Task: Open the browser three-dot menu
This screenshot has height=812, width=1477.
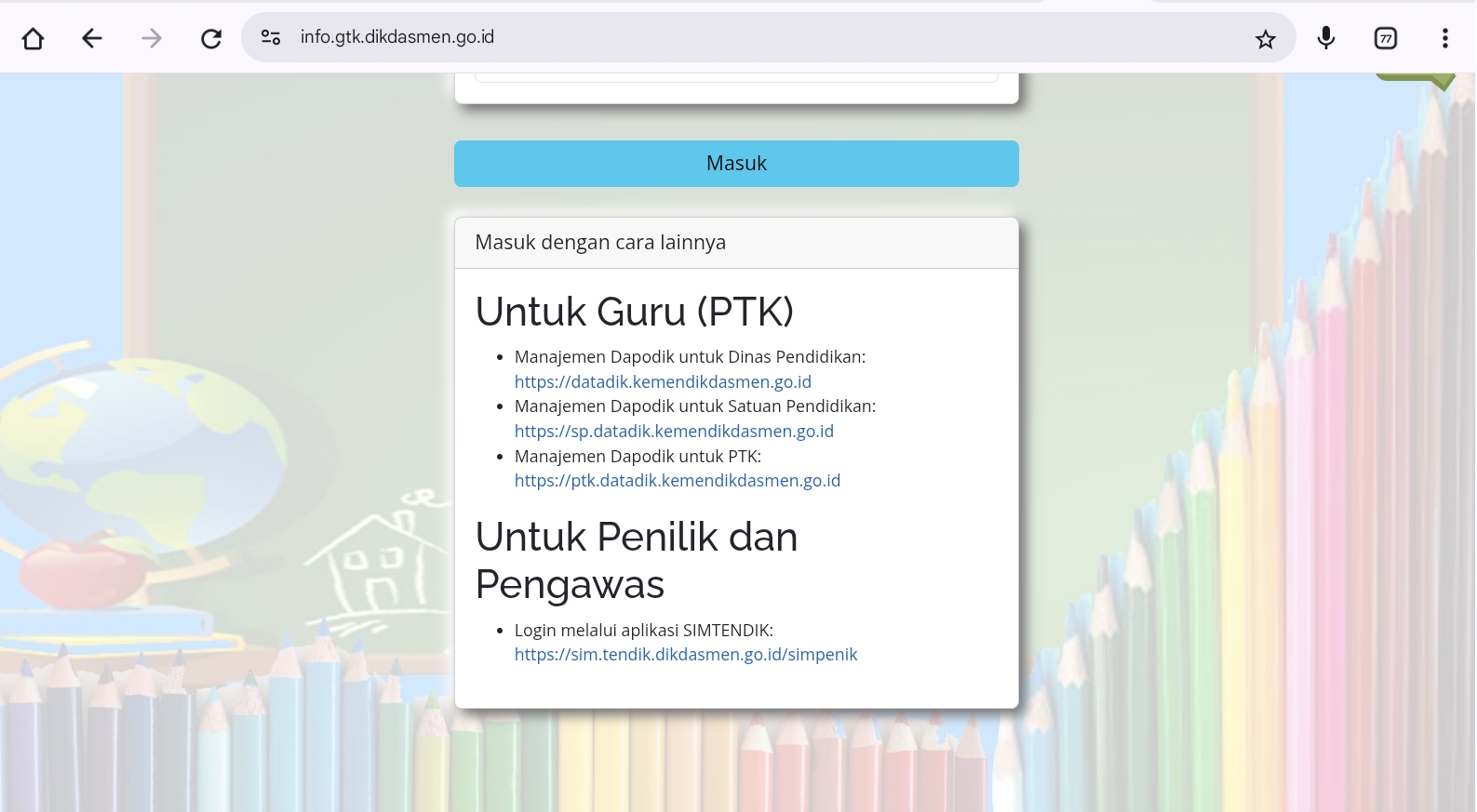Action: tap(1444, 38)
